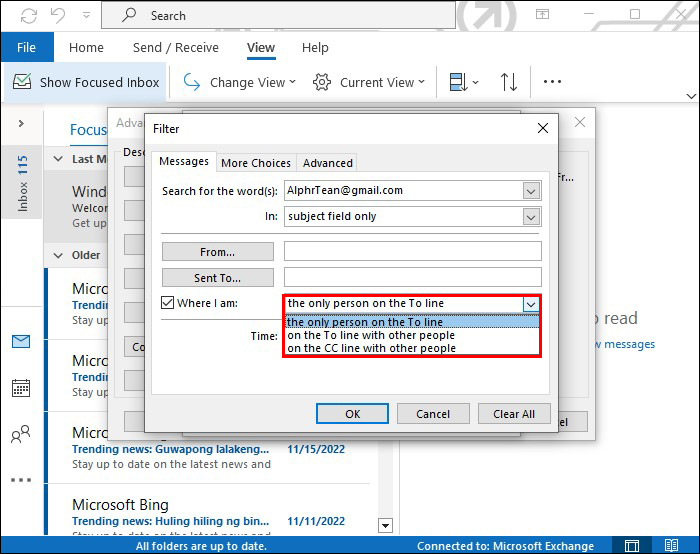Image resolution: width=700 pixels, height=554 pixels.
Task: Open the Microsoft Bing 11/11/2022 message
Action: (208, 511)
